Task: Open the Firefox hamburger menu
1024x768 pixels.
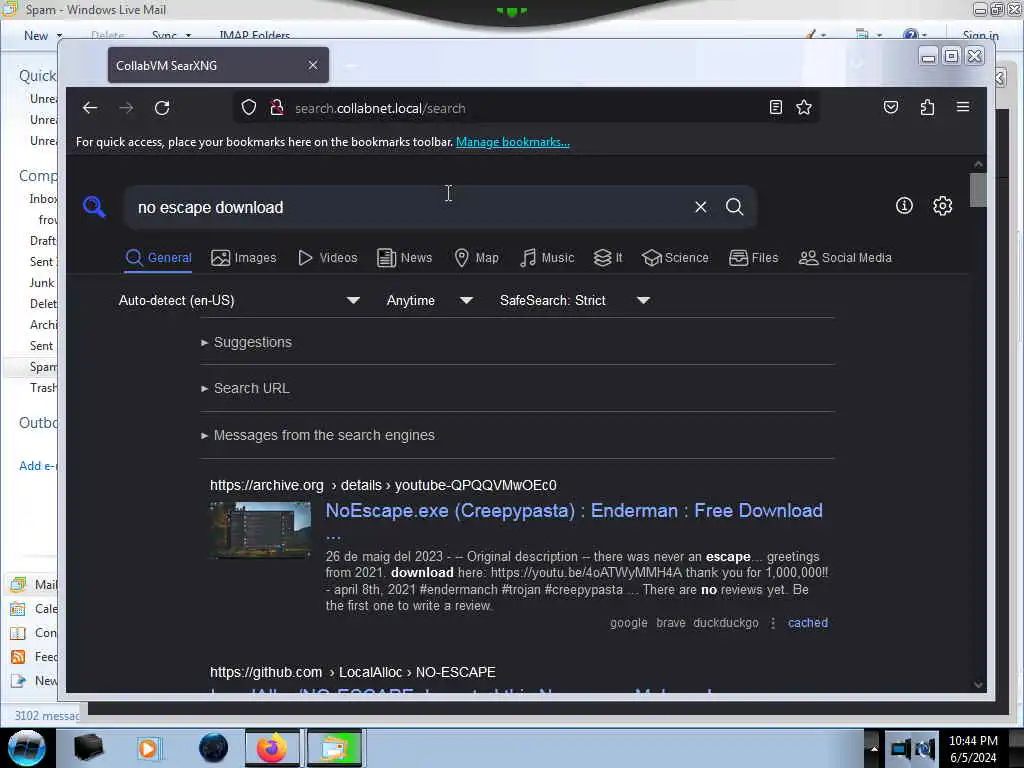Action: pos(963,107)
